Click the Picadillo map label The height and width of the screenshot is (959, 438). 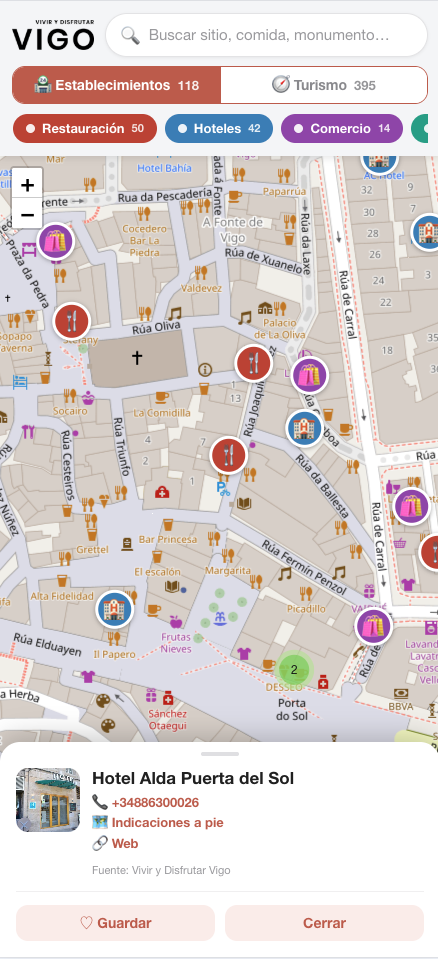[306, 609]
